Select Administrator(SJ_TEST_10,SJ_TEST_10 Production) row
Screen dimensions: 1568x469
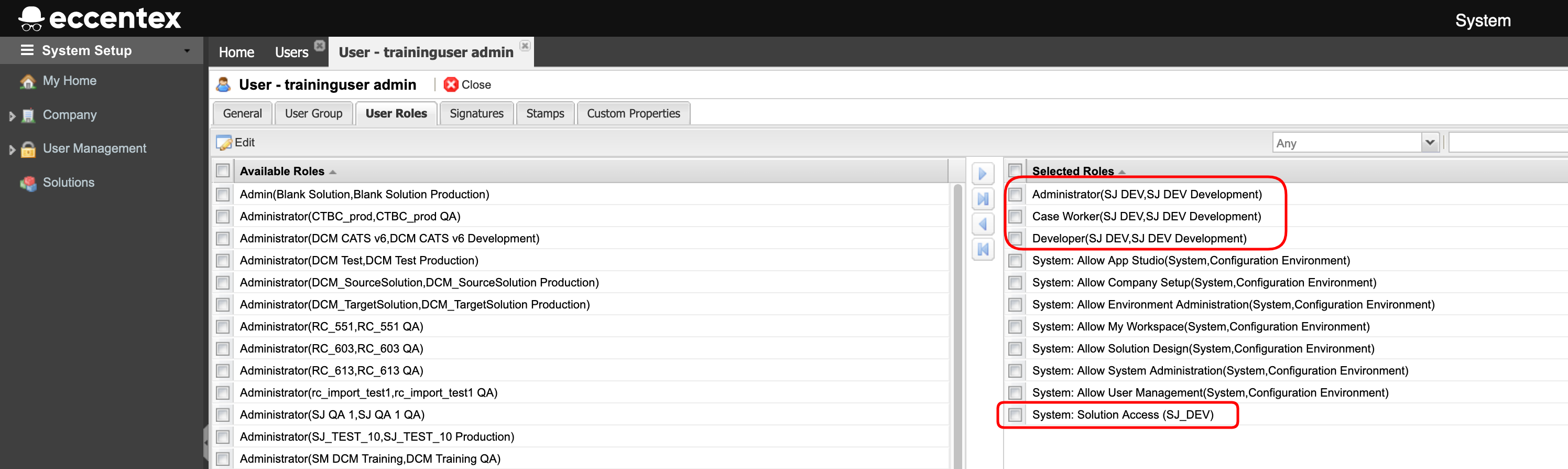click(x=581, y=436)
